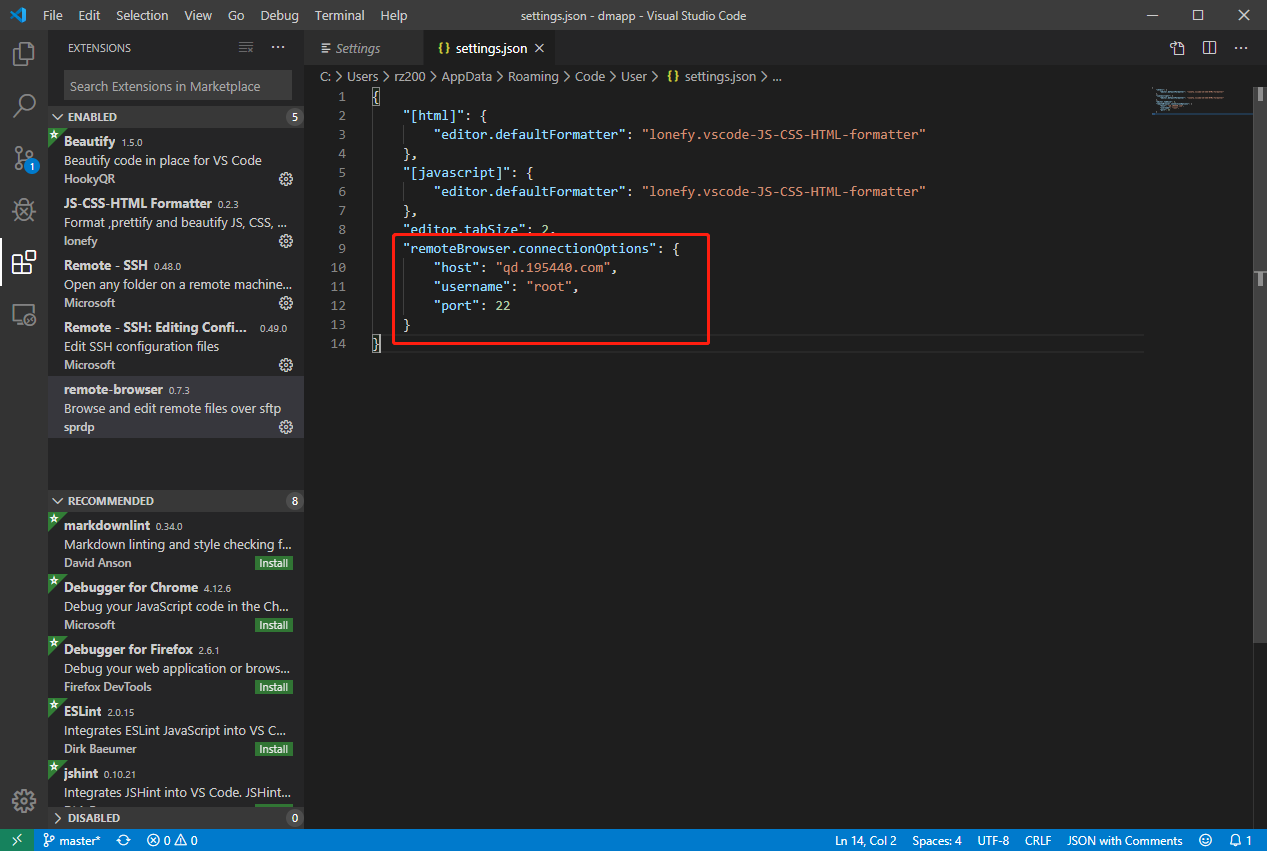Click the port value 22
This screenshot has width=1267, height=851.
click(503, 306)
